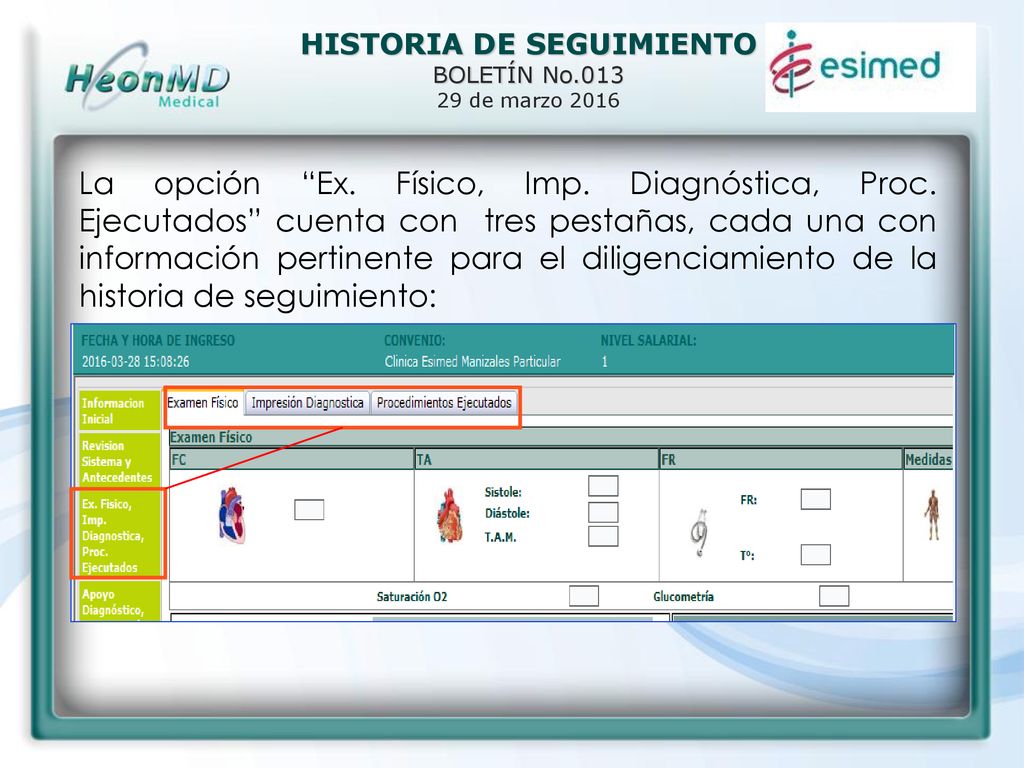Click Clinica Esimed Manizales Particular text
The image size is (1024, 768).
coord(473,361)
